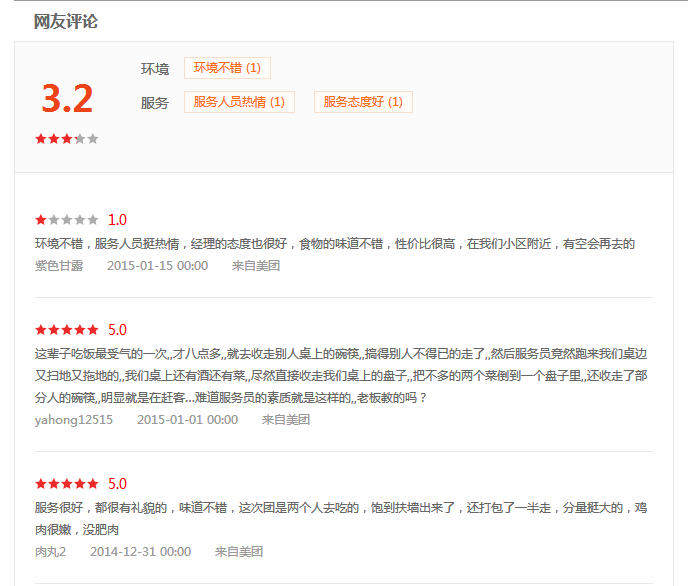This screenshot has height=586, width=688.
Task: Click the date 2015-01-15 00:00
Action: tap(158, 266)
